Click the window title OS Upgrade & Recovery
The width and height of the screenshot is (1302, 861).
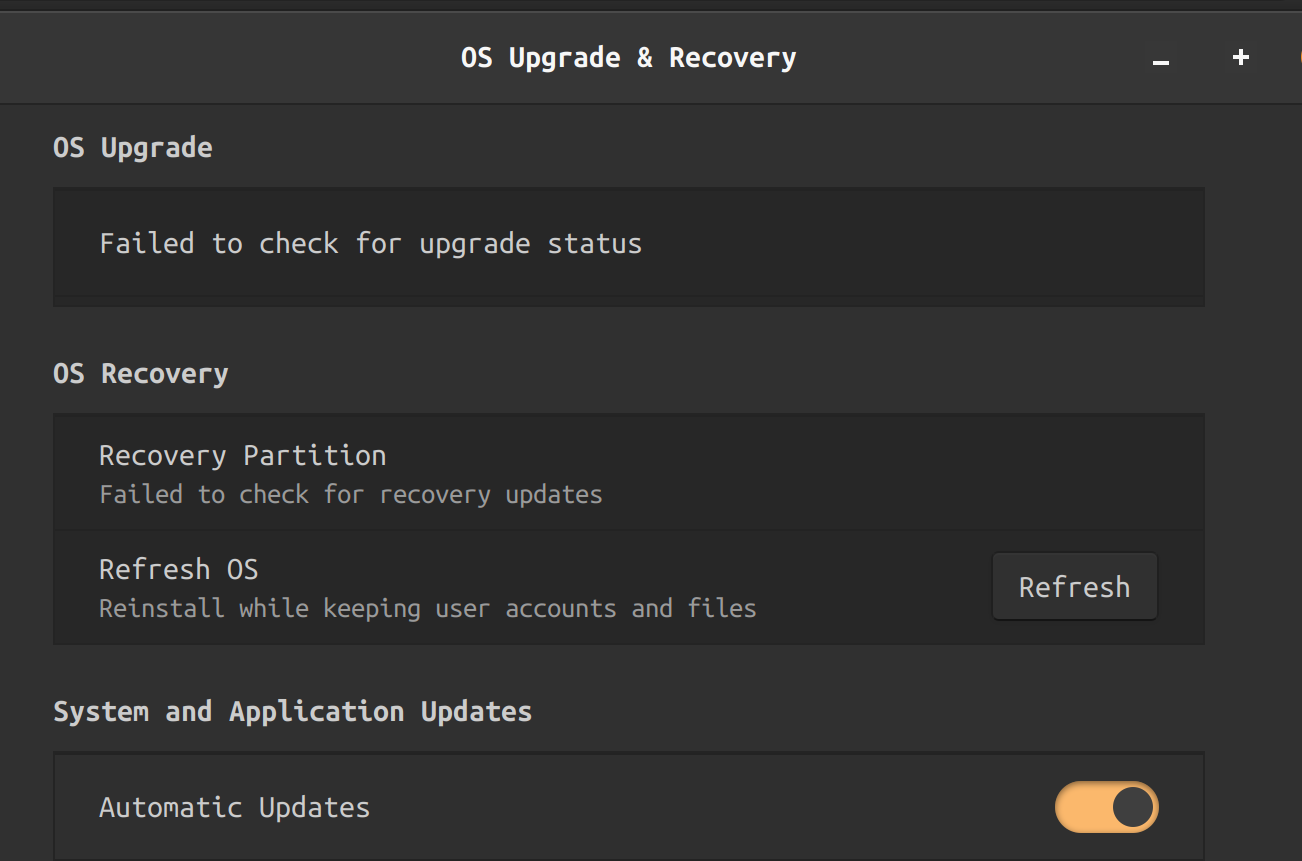(628, 57)
